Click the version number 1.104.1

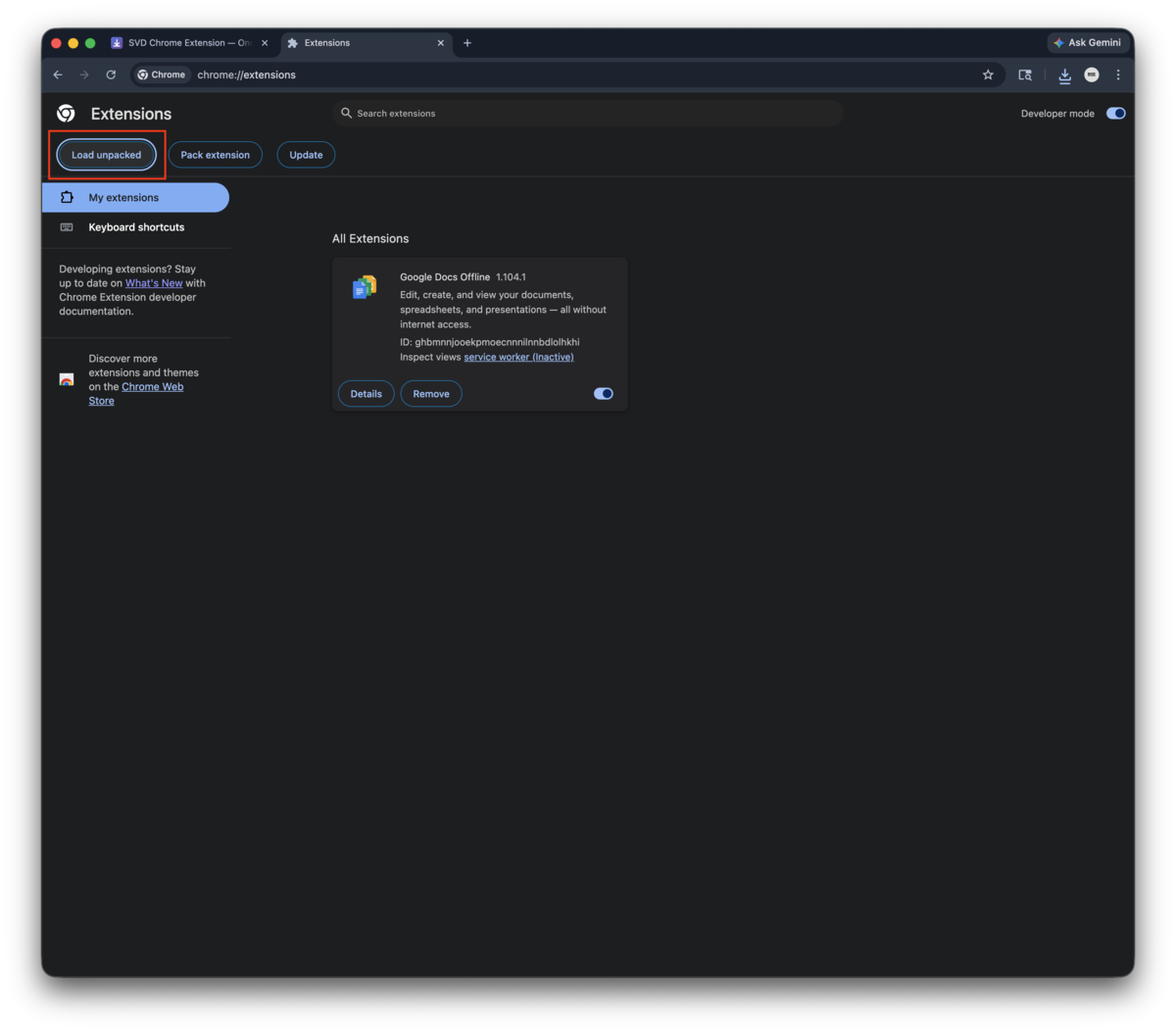(511, 277)
